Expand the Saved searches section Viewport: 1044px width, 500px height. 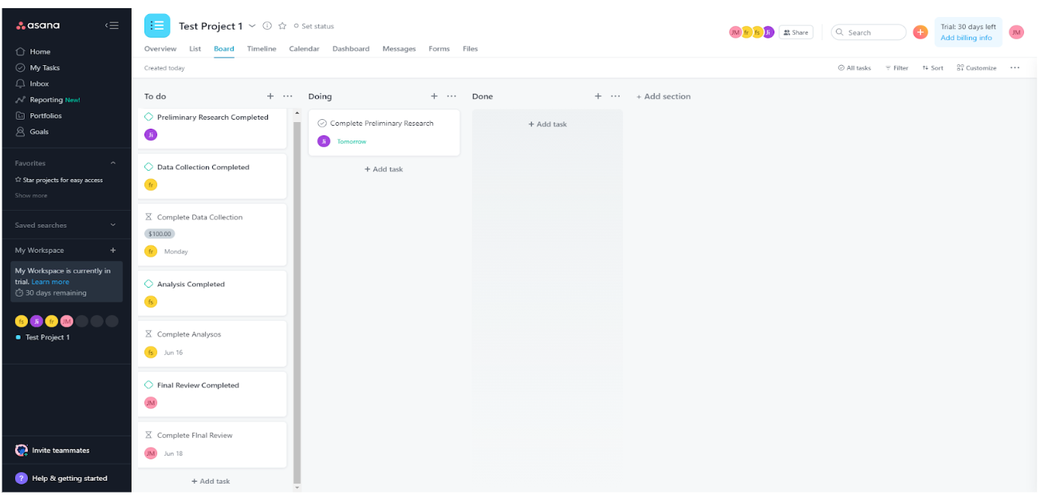[113, 225]
